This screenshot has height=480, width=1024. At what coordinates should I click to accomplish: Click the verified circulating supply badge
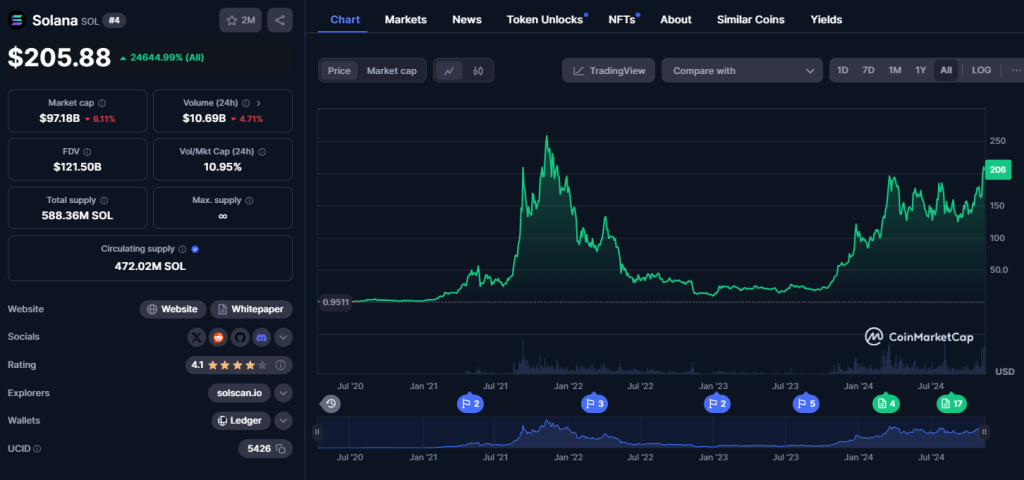(x=195, y=249)
